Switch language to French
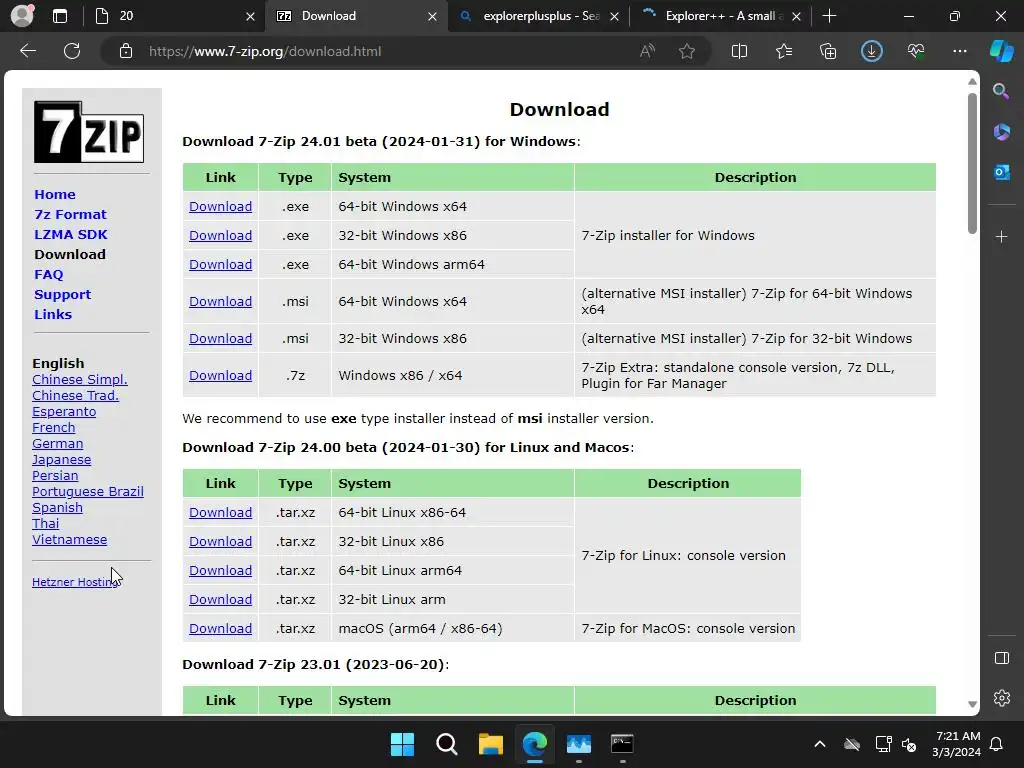1024x768 pixels. tap(54, 428)
